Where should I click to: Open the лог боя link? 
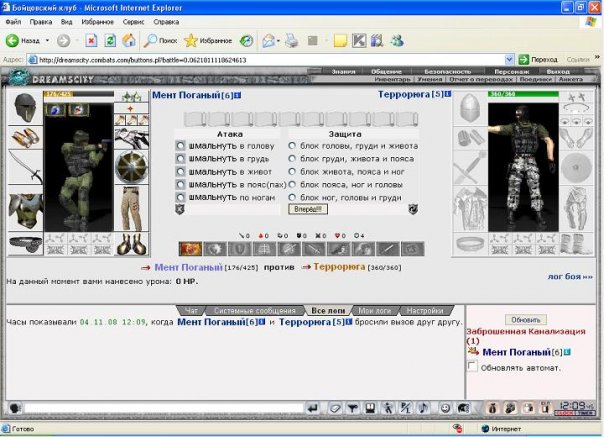pos(570,276)
